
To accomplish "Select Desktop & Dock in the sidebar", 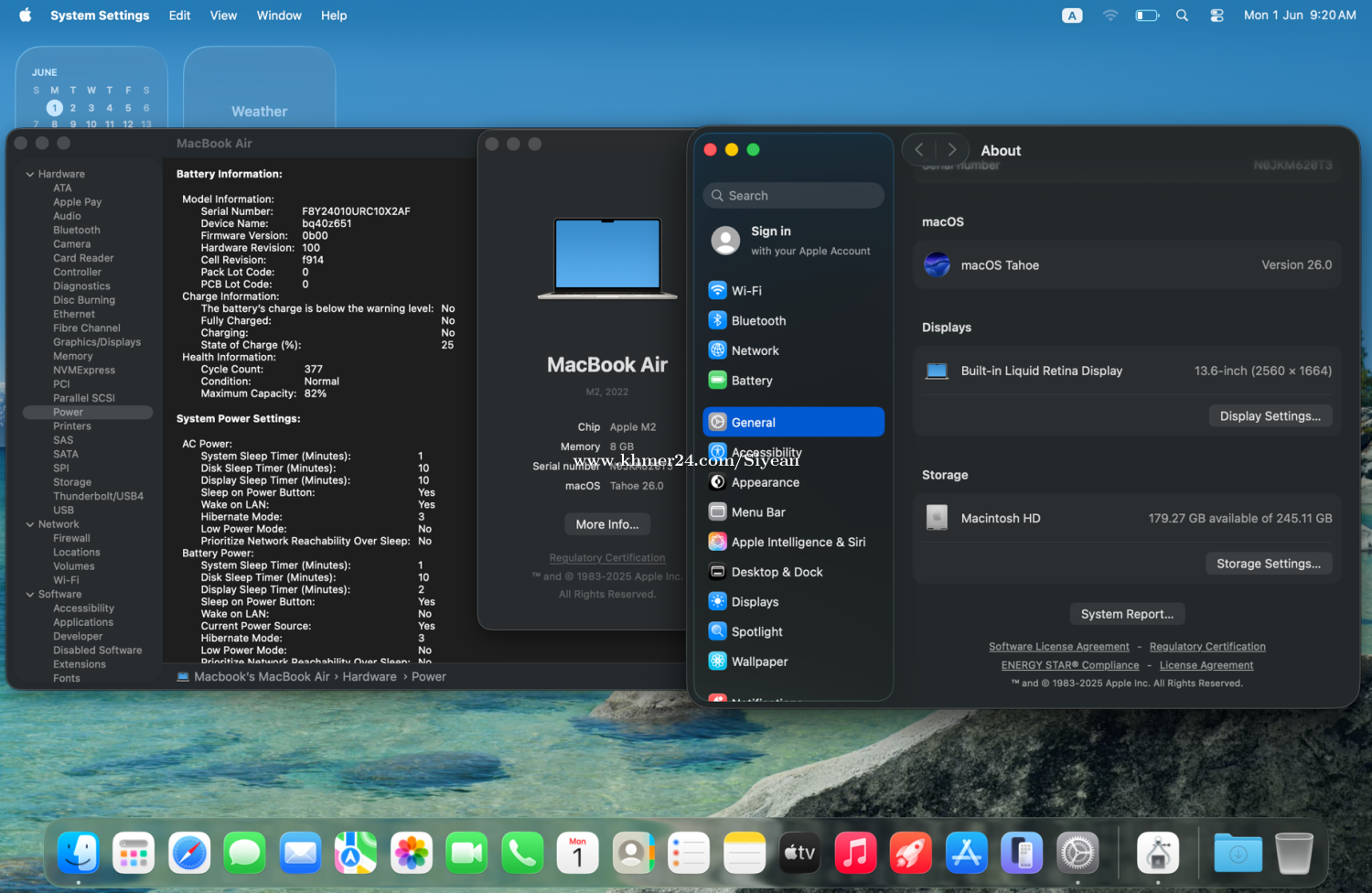I will (794, 572).
